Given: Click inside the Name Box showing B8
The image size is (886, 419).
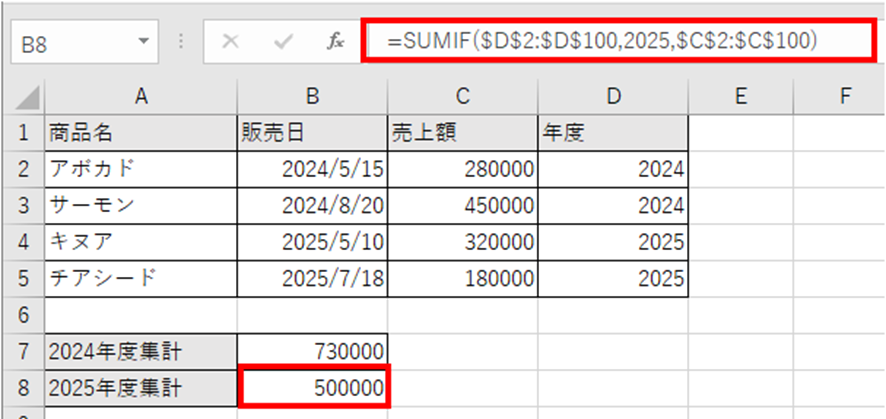Looking at the screenshot, I should 70,42.
